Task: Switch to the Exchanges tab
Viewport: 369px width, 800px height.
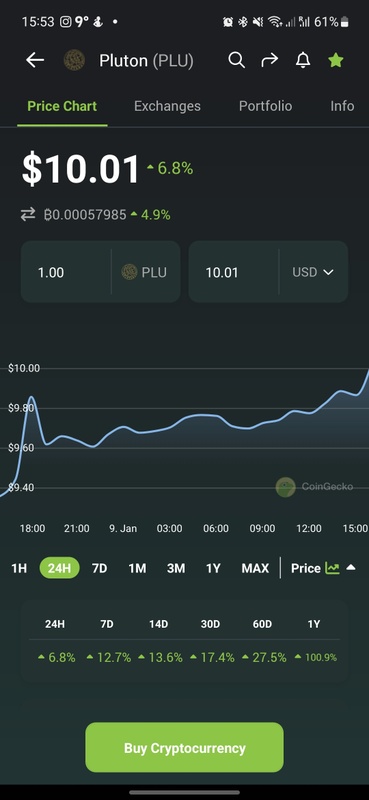Action: tap(167, 106)
